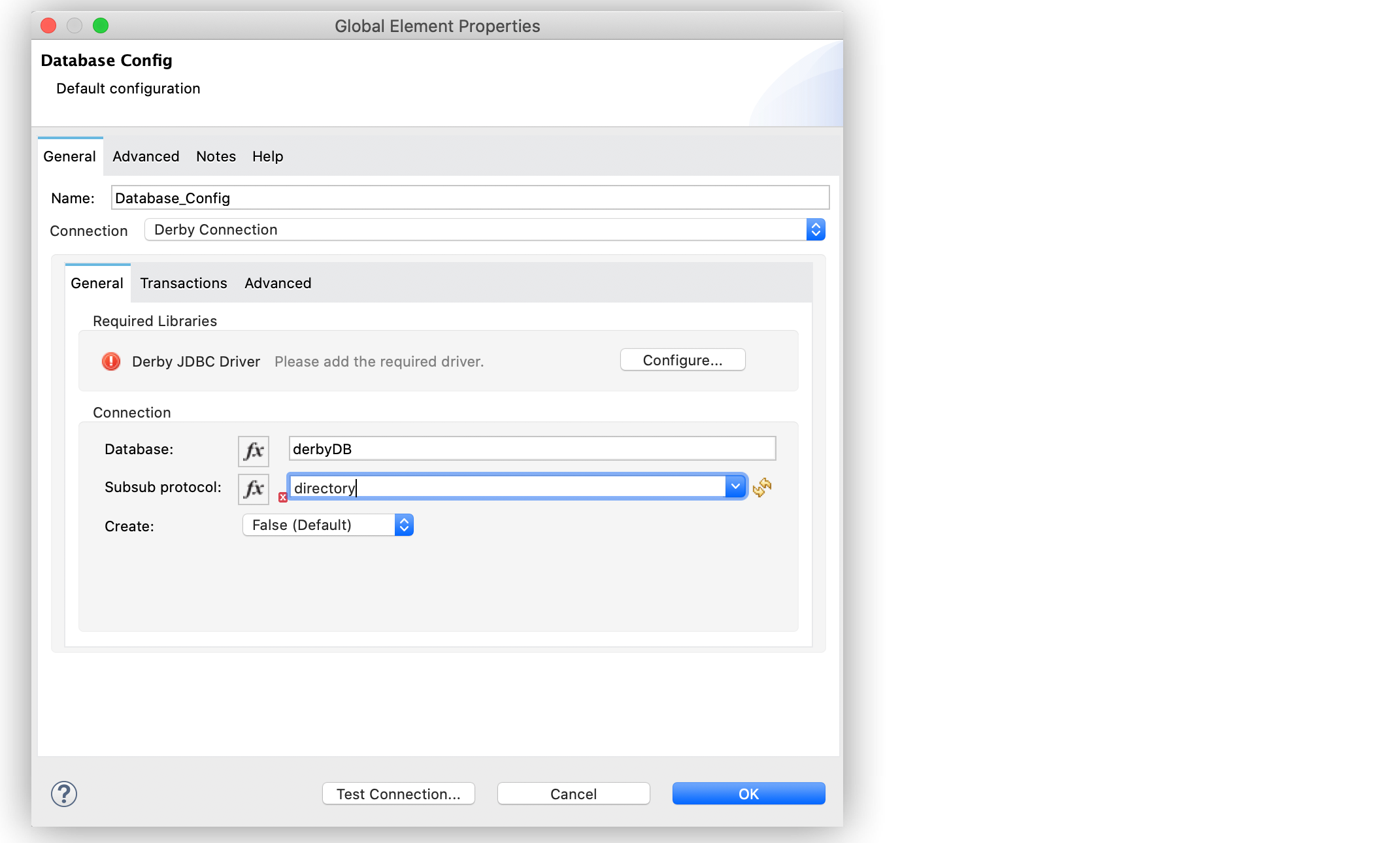
Task: Expand the Advanced tab in inner panel
Action: [278, 283]
